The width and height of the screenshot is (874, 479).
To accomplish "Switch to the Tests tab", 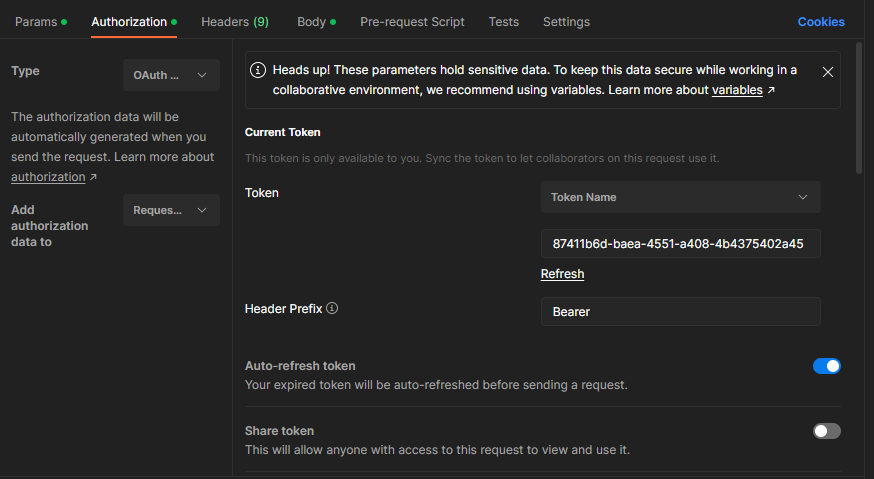I will pyautogui.click(x=504, y=21).
